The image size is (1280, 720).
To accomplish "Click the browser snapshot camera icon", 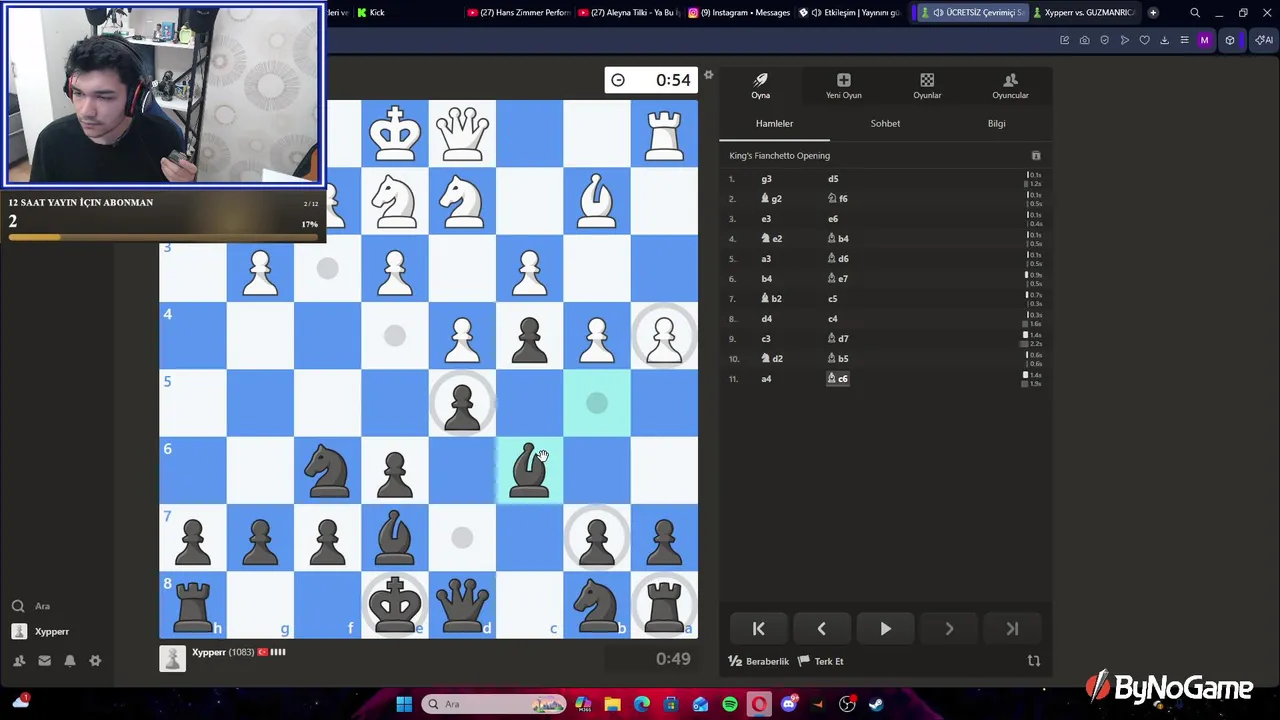I will (1084, 40).
